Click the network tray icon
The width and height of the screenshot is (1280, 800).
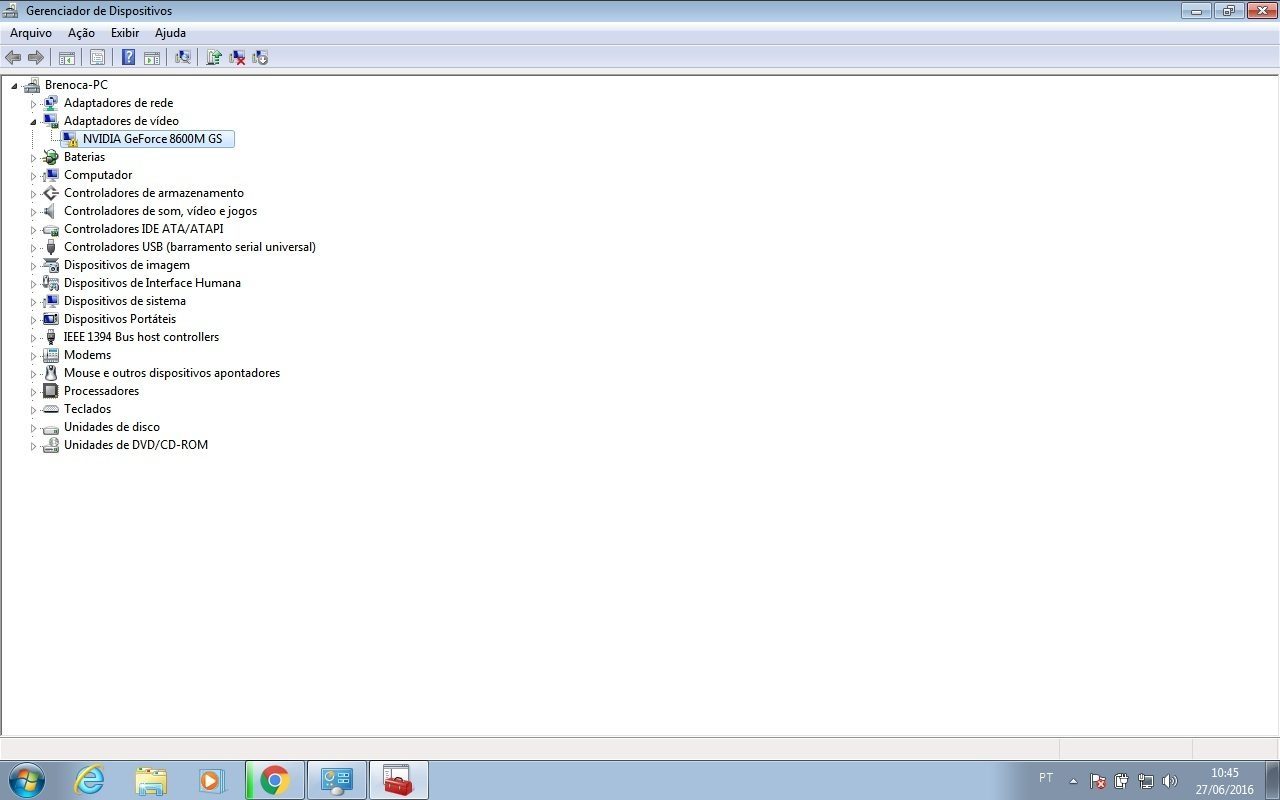[x=1146, y=781]
